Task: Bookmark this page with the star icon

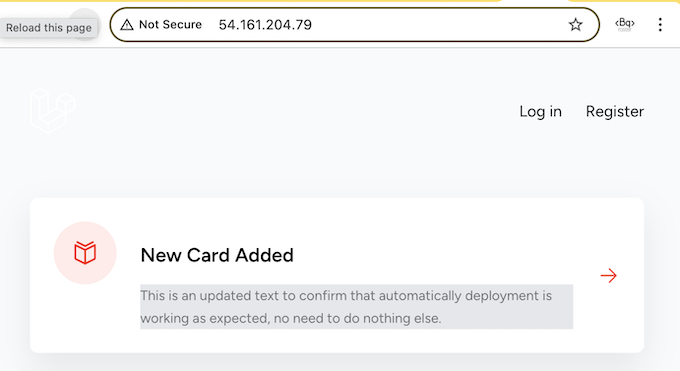Action: [575, 25]
